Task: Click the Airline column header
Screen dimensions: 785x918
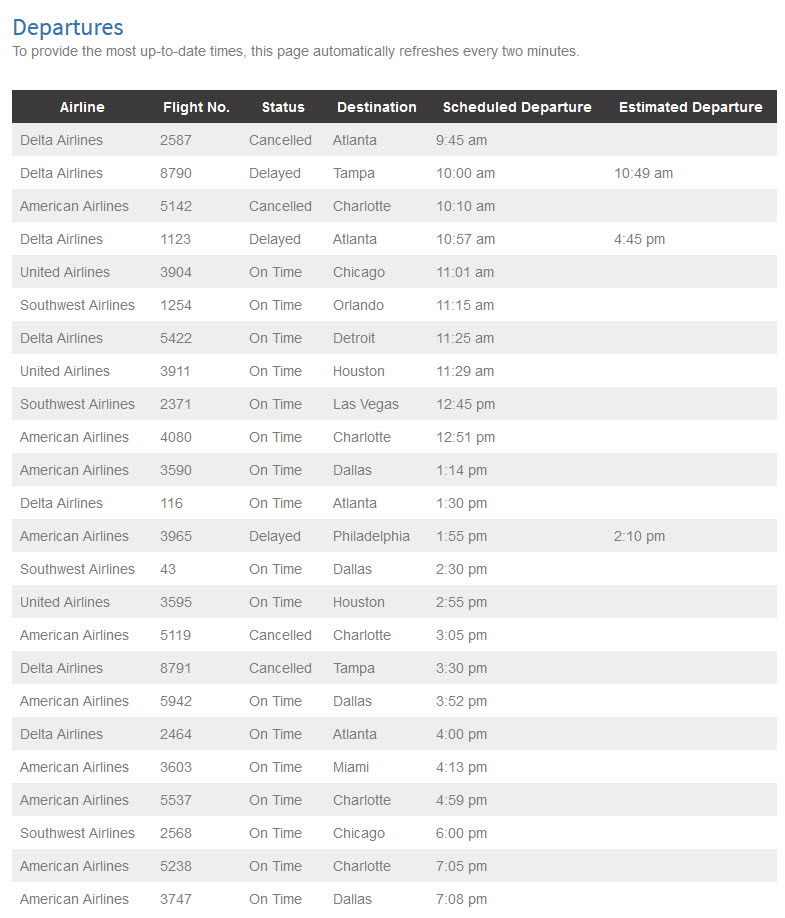Action: (82, 107)
